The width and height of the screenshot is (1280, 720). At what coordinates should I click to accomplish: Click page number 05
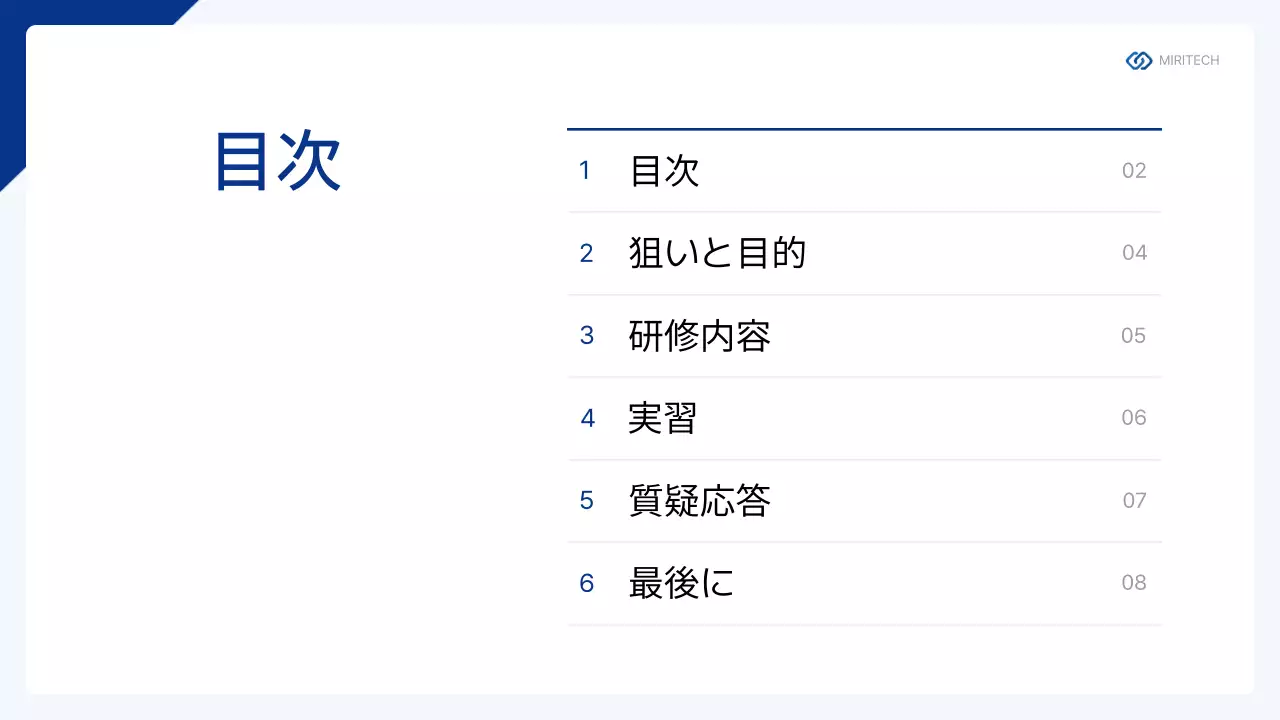pyautogui.click(x=1133, y=336)
